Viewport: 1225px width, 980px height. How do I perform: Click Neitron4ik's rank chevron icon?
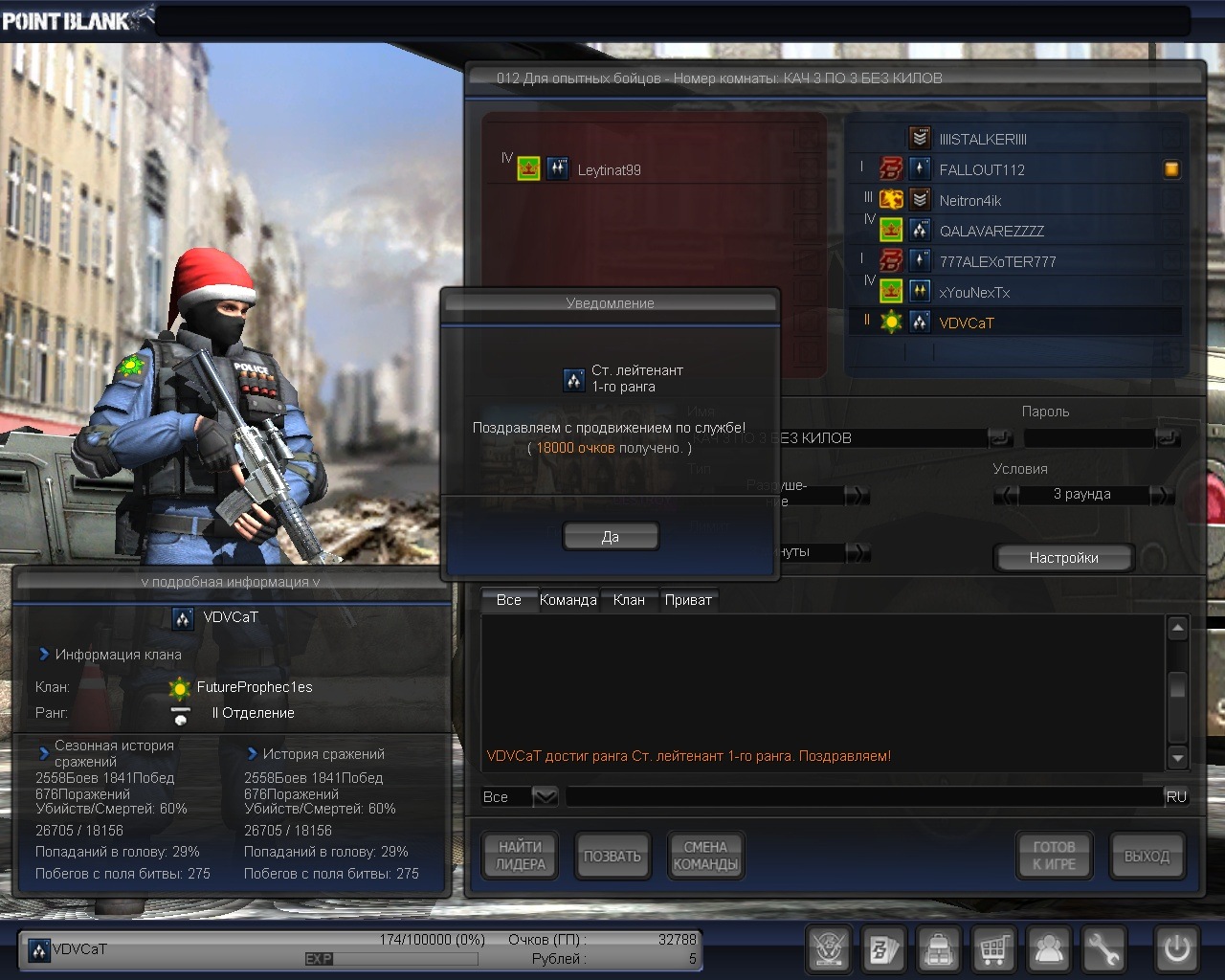[x=920, y=200]
